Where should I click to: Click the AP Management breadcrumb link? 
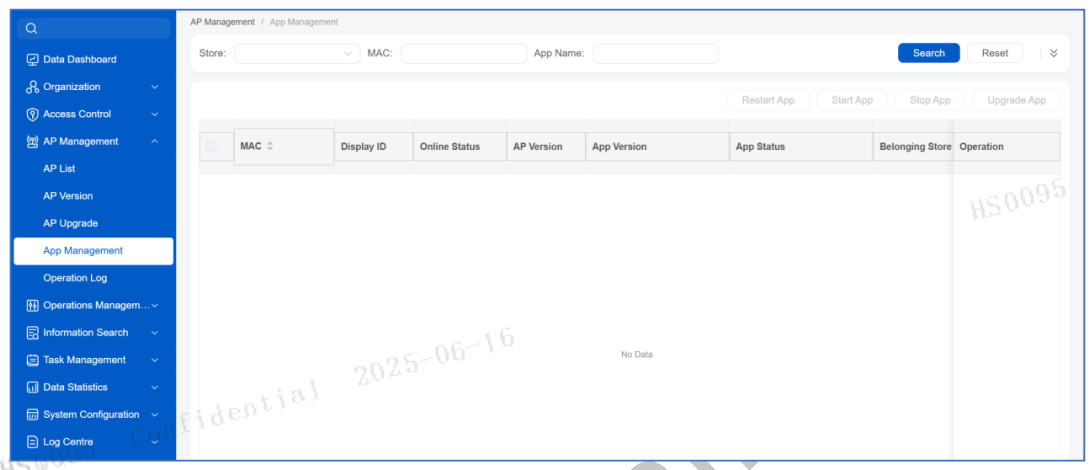pos(223,22)
